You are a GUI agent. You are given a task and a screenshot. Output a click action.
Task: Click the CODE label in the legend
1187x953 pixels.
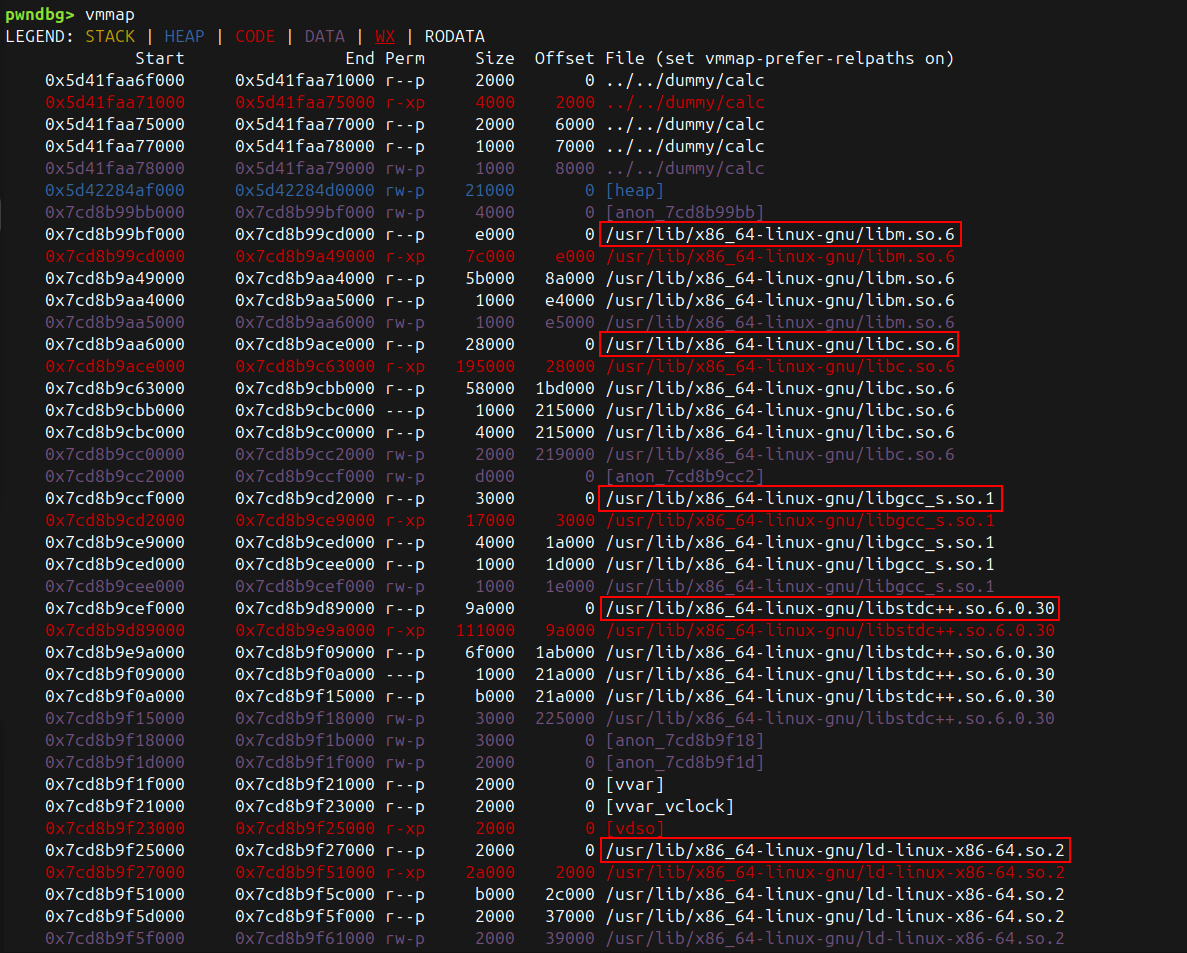point(255,37)
